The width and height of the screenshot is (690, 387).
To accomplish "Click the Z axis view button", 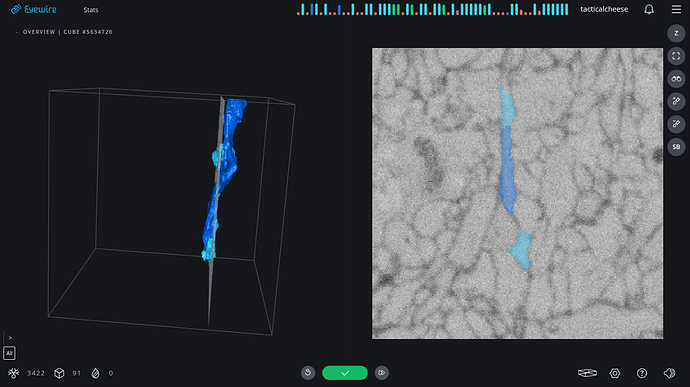I will click(676, 33).
